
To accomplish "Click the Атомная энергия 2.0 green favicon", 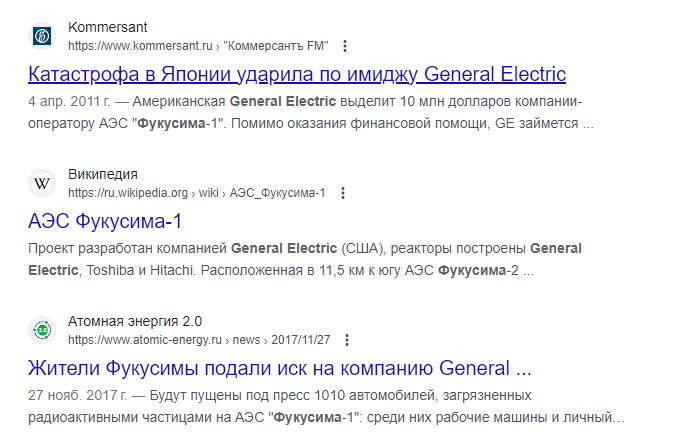I will click(x=42, y=330).
